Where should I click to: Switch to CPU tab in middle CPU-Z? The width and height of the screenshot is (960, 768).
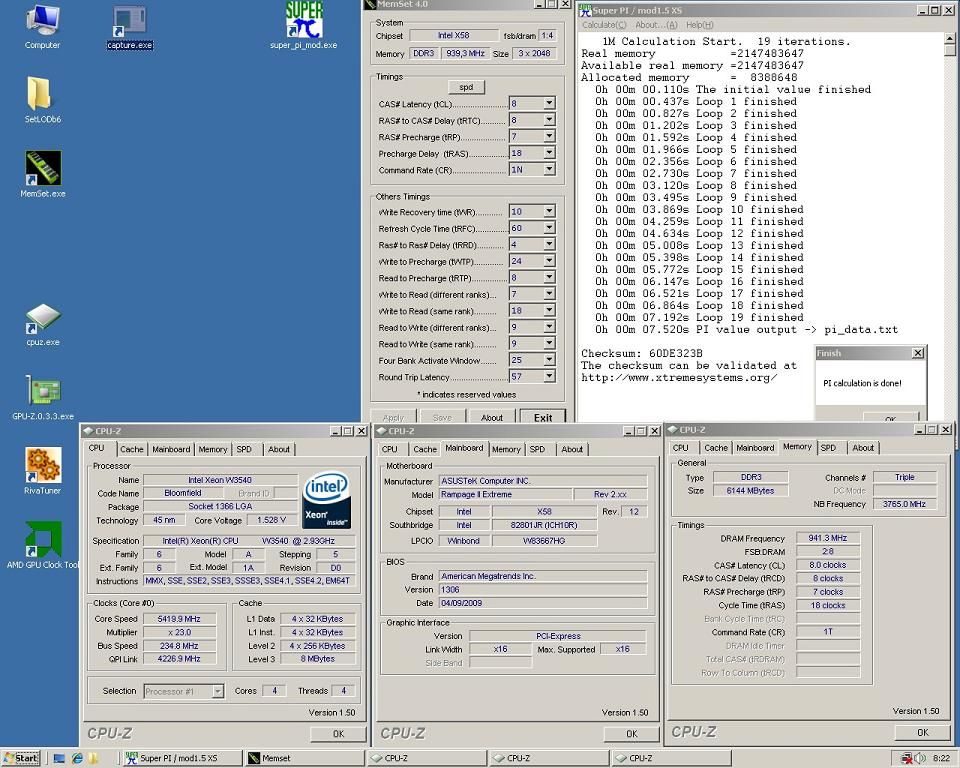(389, 449)
